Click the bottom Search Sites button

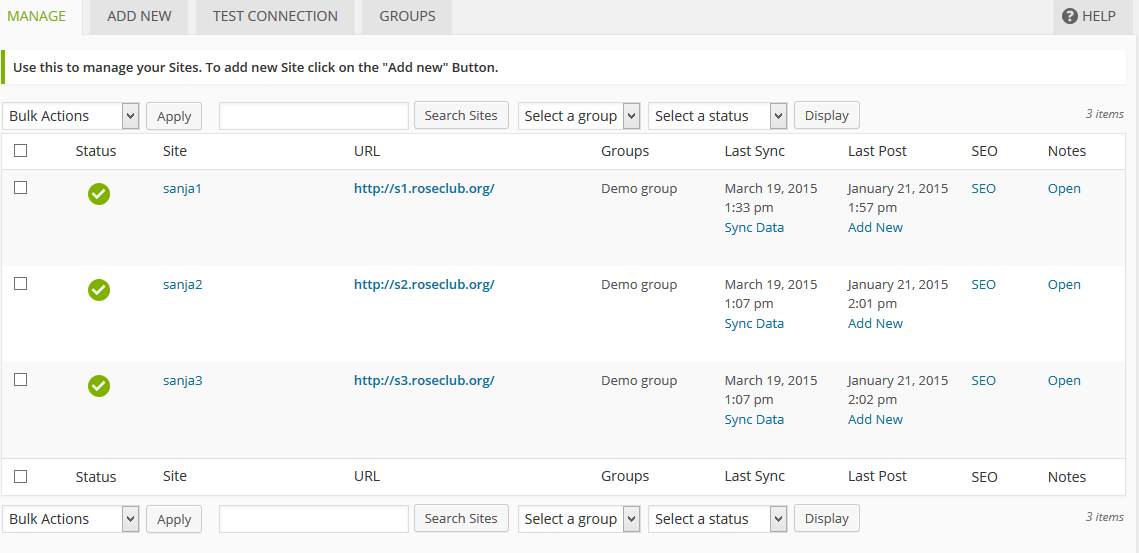click(461, 518)
